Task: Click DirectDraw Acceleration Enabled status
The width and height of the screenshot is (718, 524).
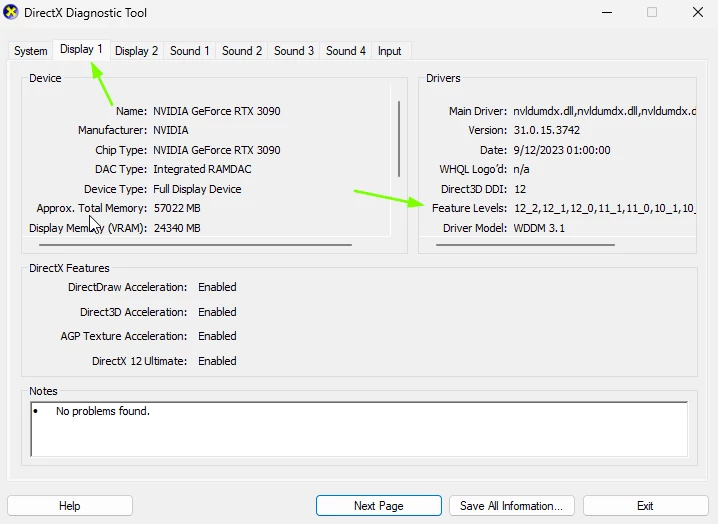Action: pyautogui.click(x=217, y=287)
